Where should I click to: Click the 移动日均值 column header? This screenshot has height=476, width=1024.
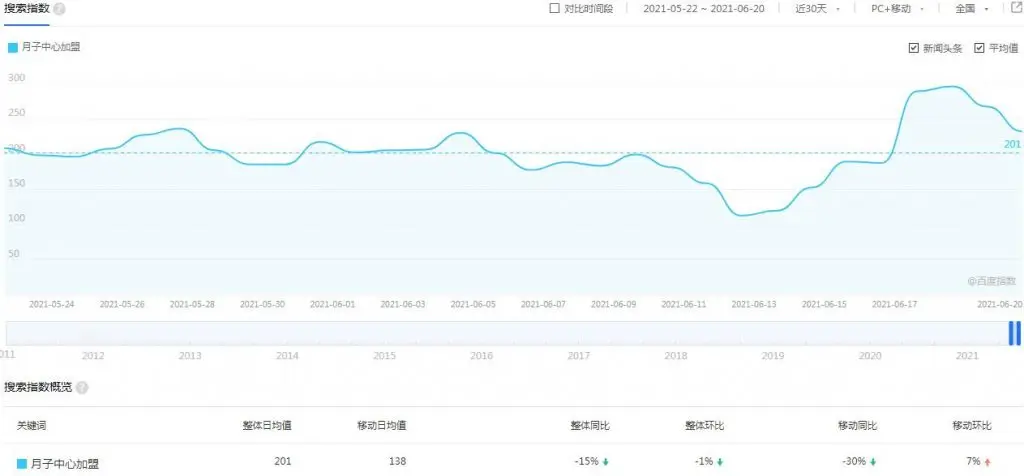(x=382, y=426)
